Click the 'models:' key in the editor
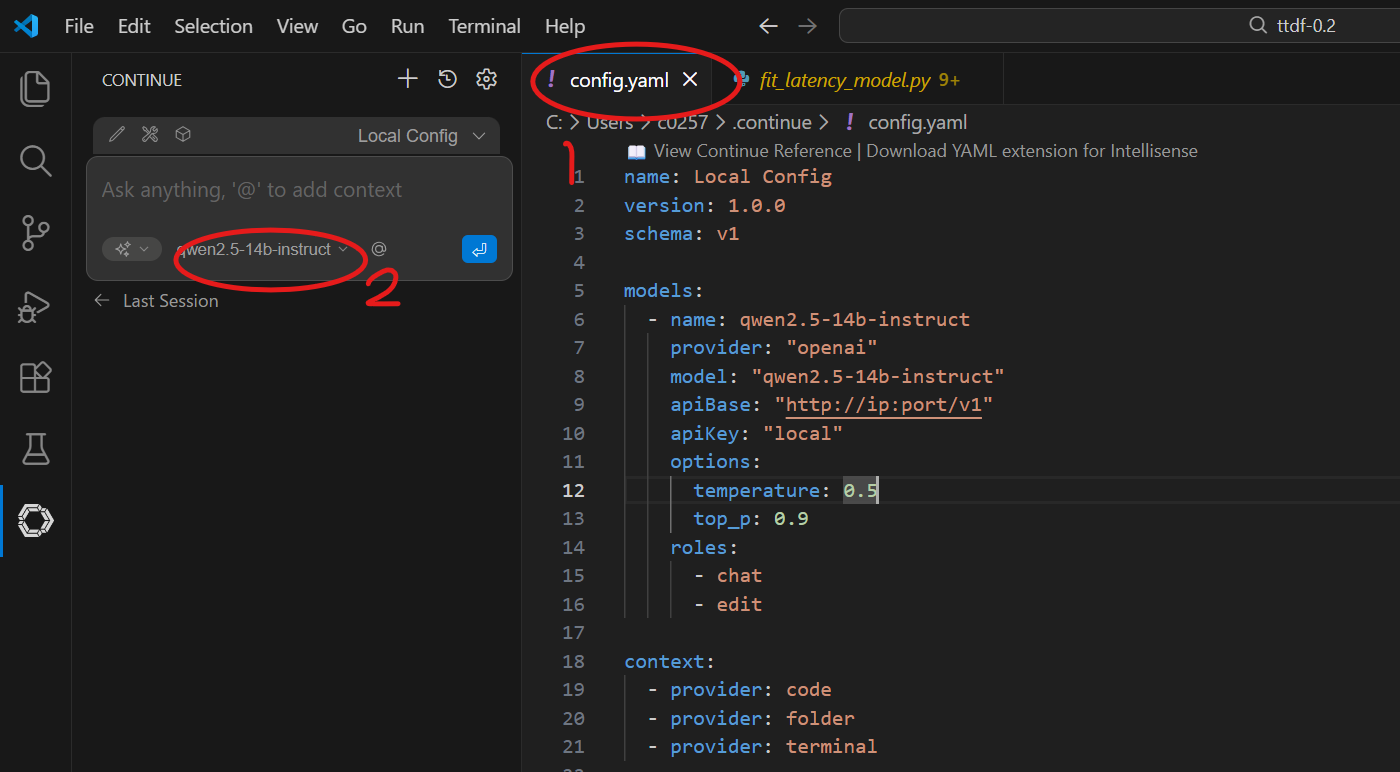The image size is (1400, 772). [664, 291]
